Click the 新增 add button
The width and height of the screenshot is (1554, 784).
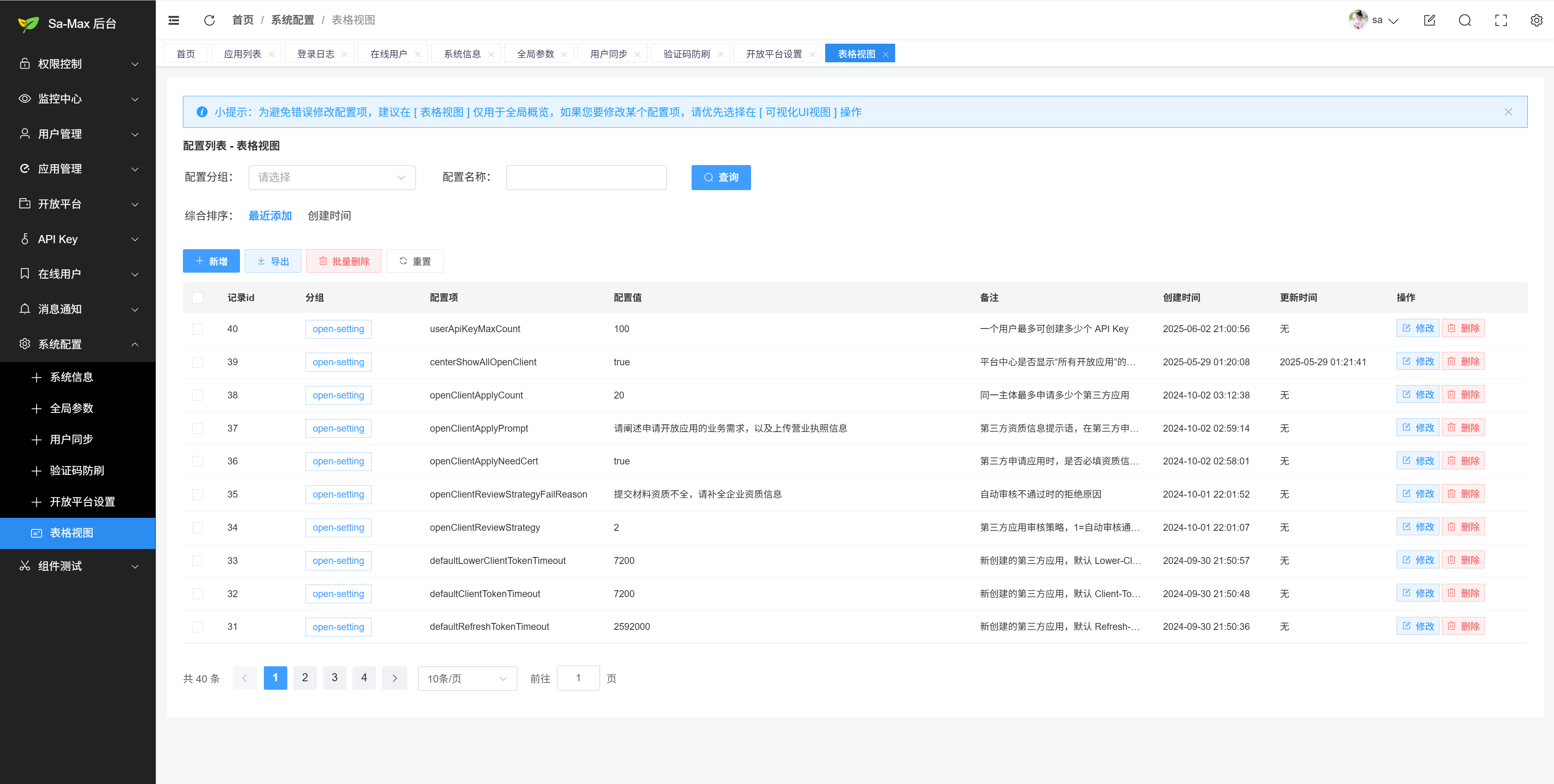point(211,261)
